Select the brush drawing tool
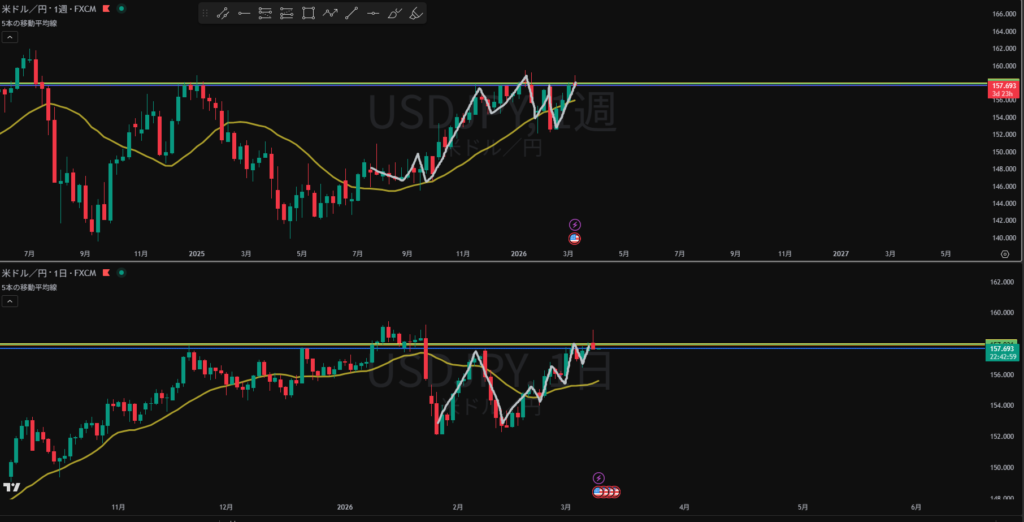 point(395,13)
